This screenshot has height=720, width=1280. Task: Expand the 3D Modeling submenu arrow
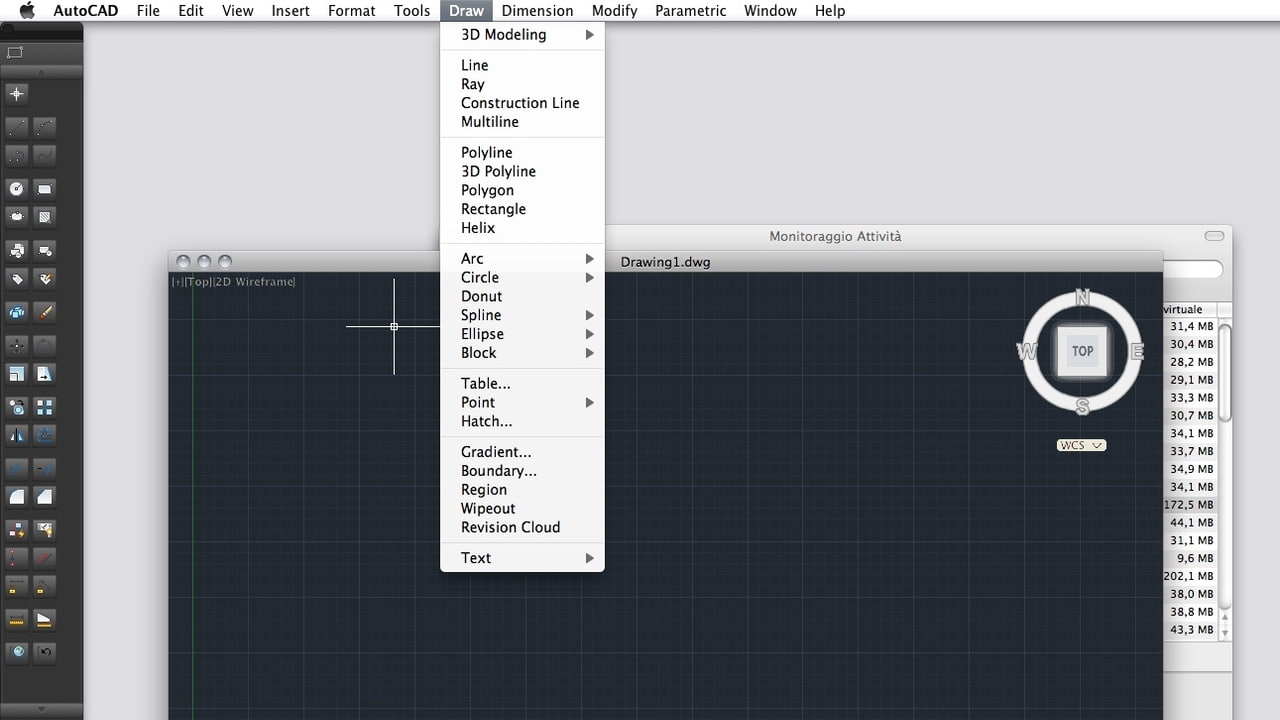click(x=590, y=35)
